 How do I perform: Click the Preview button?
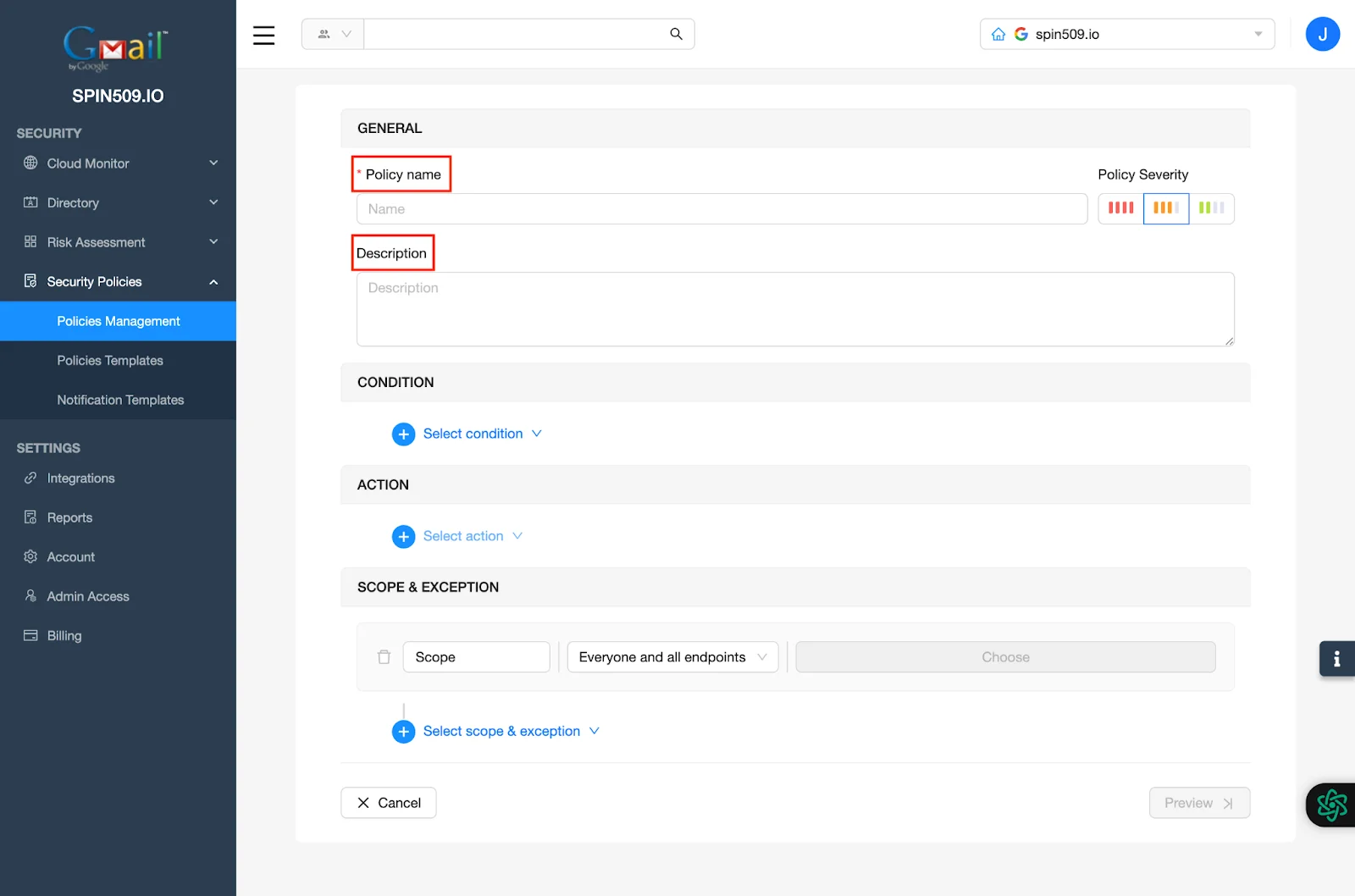[1198, 802]
